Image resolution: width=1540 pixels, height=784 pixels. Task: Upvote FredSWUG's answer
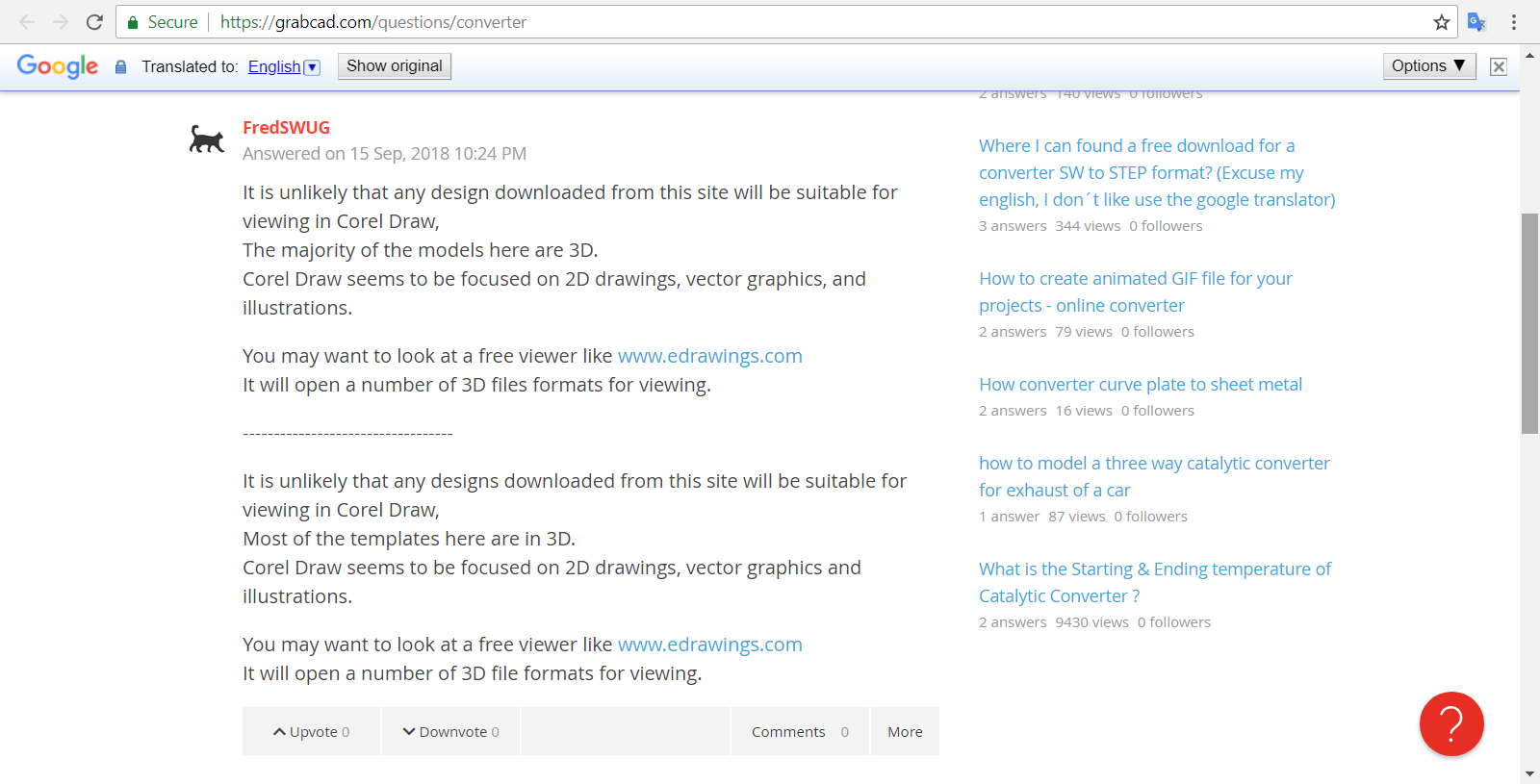311,732
